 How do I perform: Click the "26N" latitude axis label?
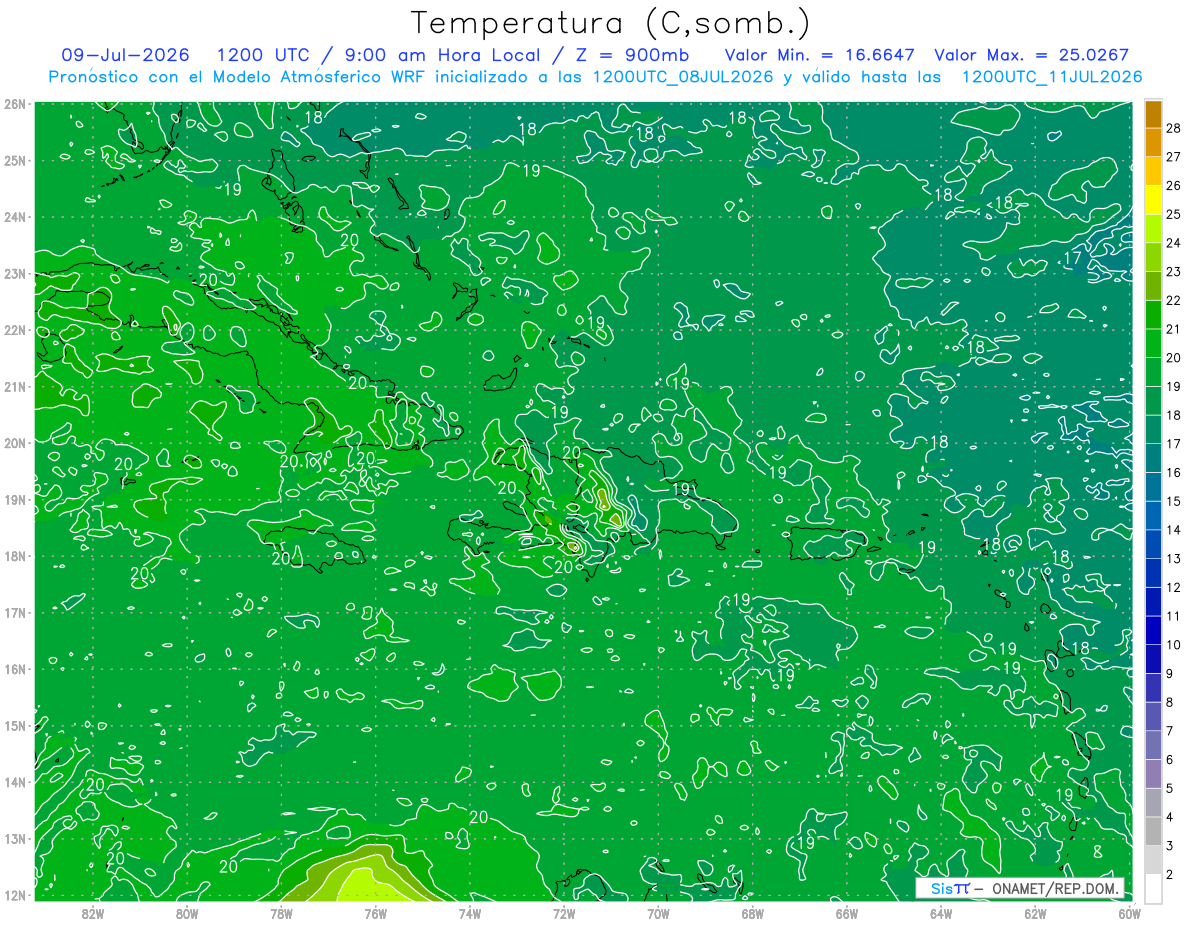click(14, 104)
